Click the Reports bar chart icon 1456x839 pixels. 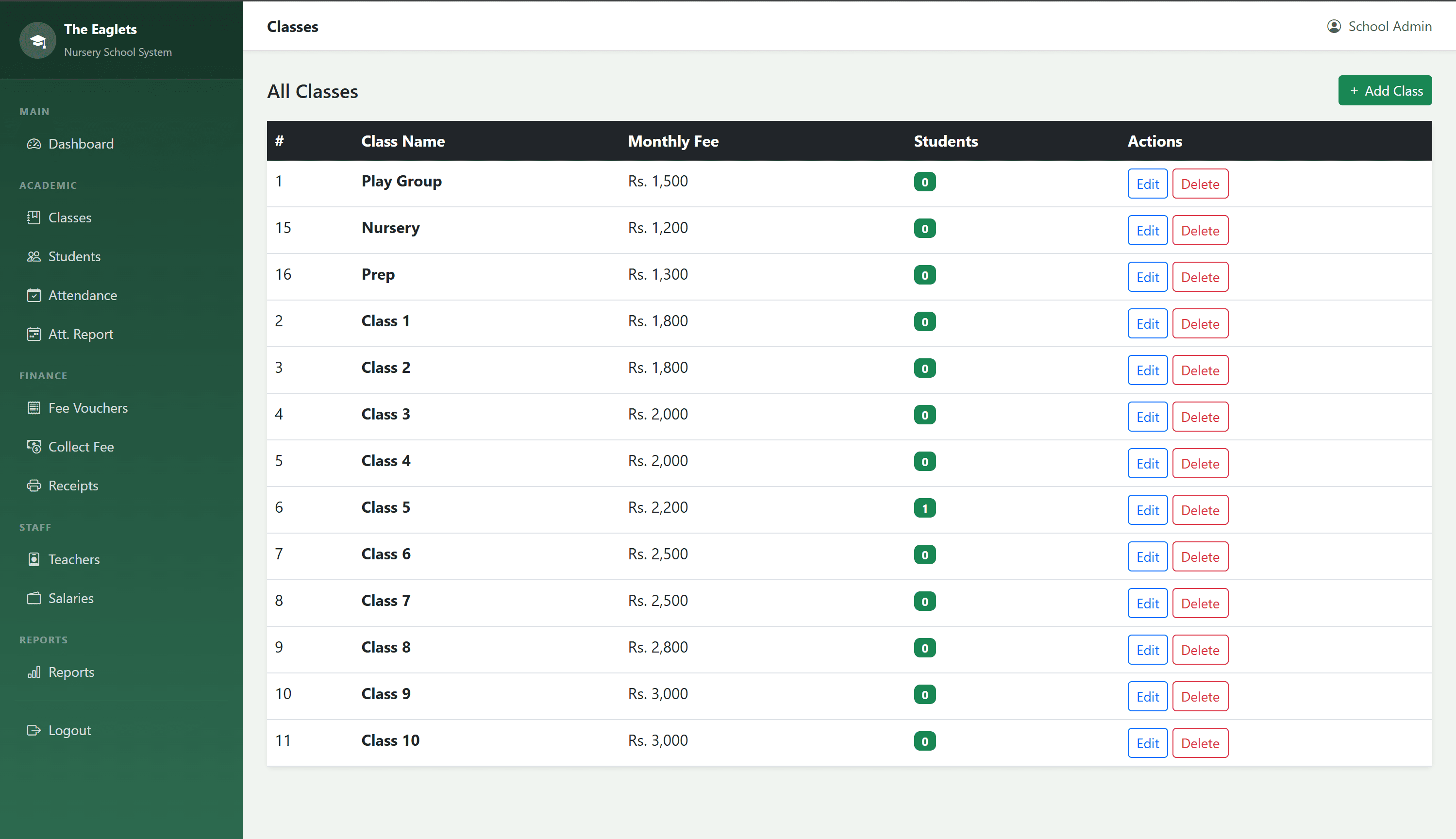coord(34,672)
